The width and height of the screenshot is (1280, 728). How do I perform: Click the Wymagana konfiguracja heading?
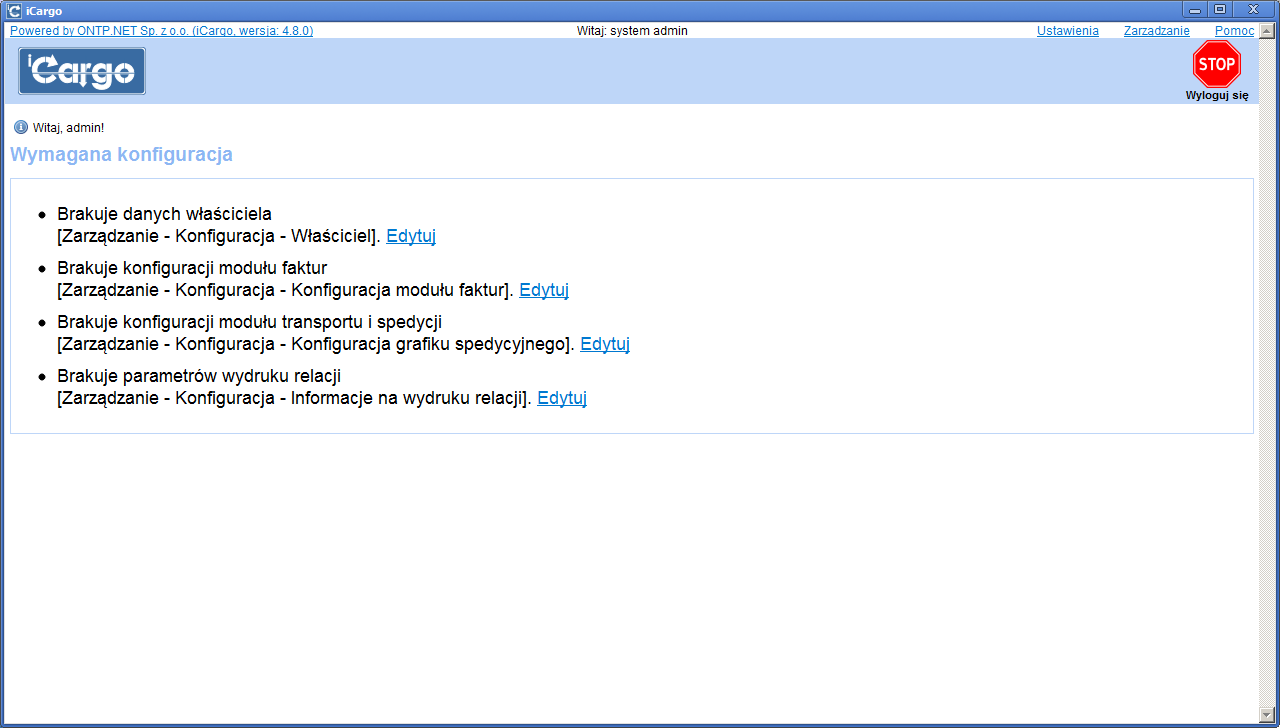click(121, 155)
